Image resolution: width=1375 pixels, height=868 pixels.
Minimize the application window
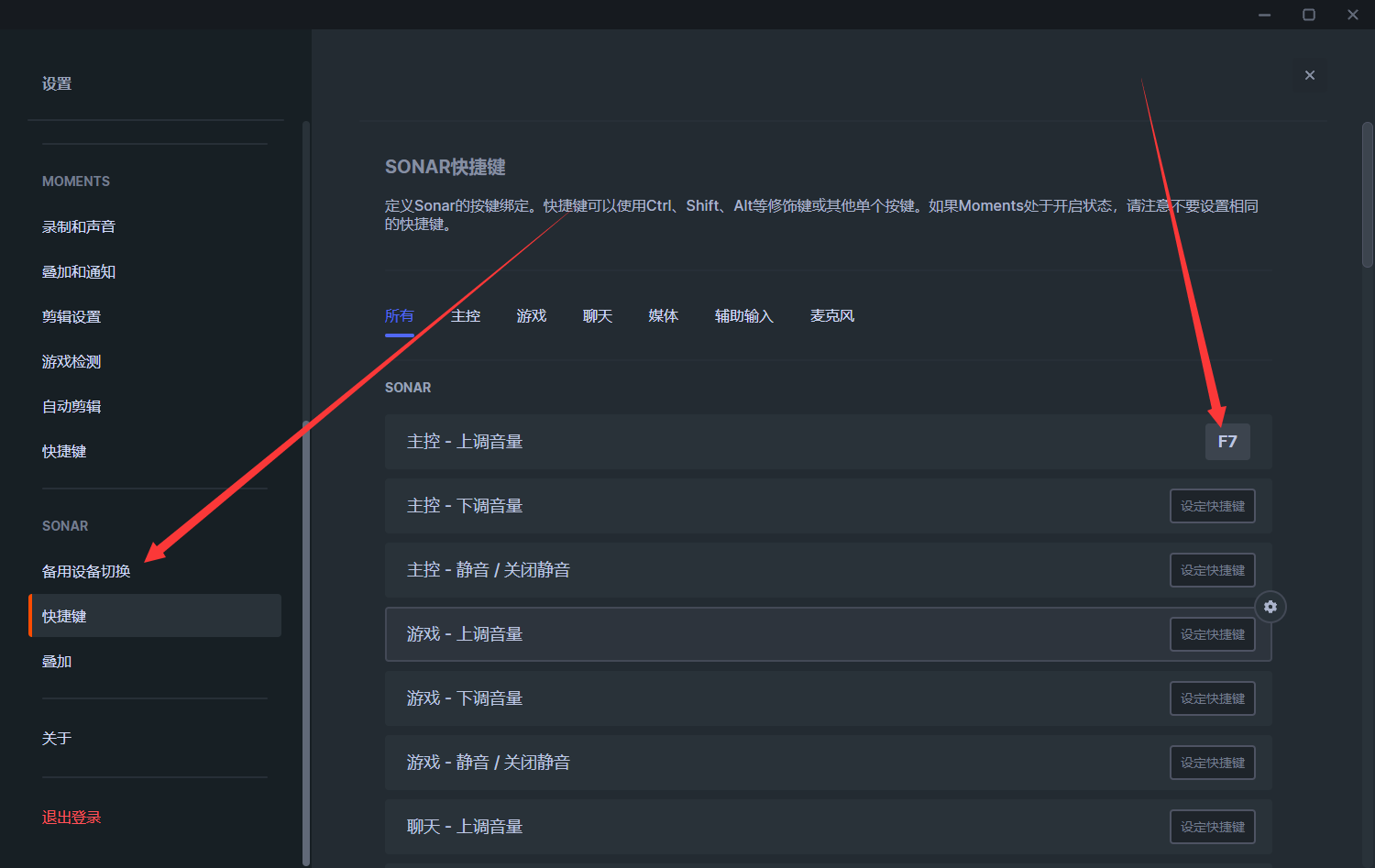coord(1265,15)
